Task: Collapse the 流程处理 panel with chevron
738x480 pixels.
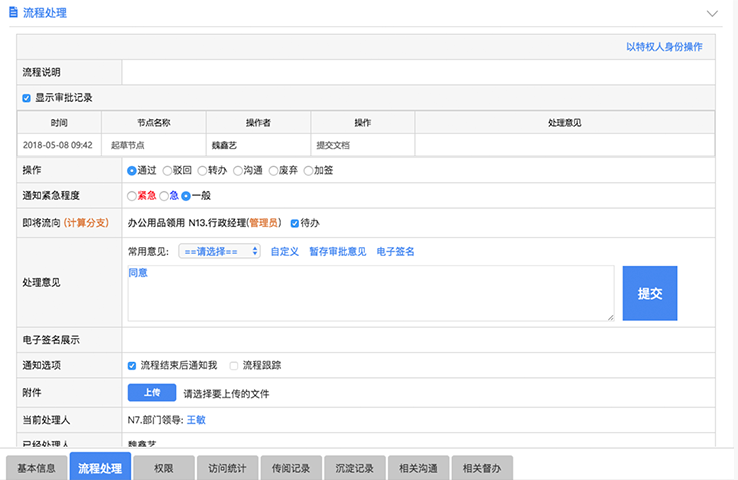Action: 712,13
